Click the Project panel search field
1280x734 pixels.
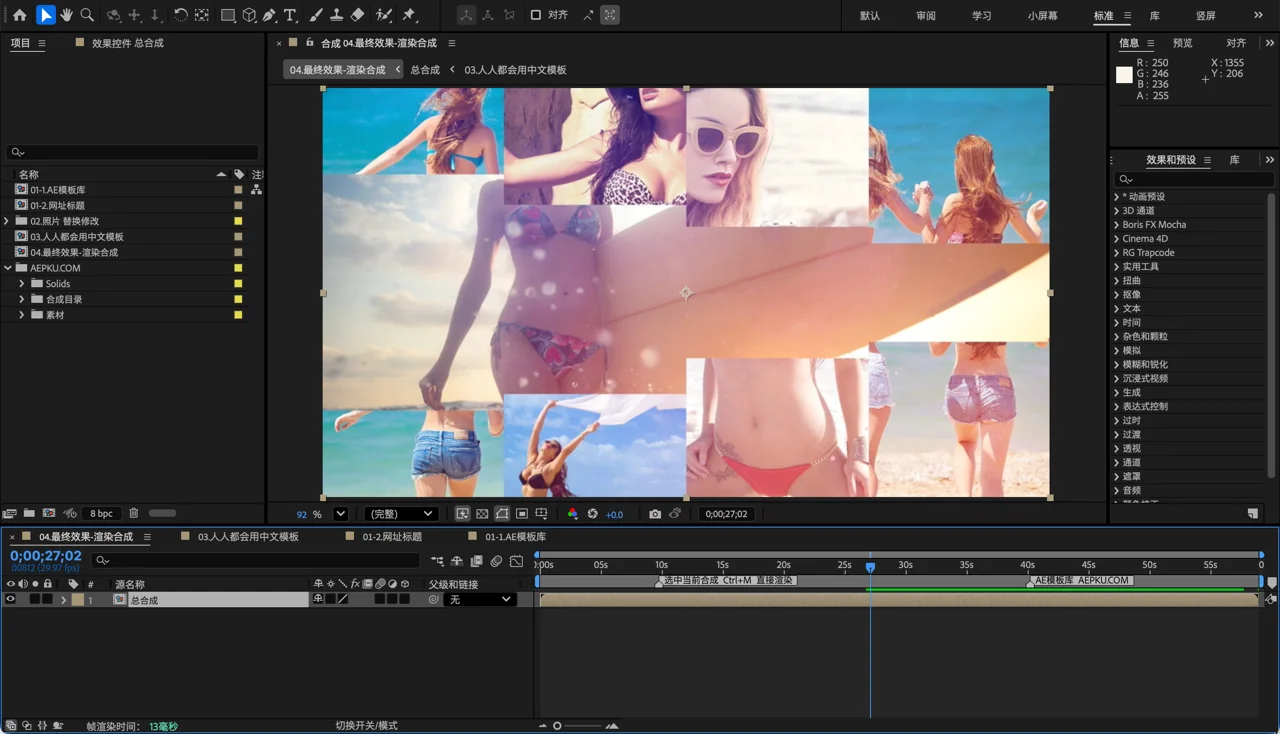(x=133, y=152)
